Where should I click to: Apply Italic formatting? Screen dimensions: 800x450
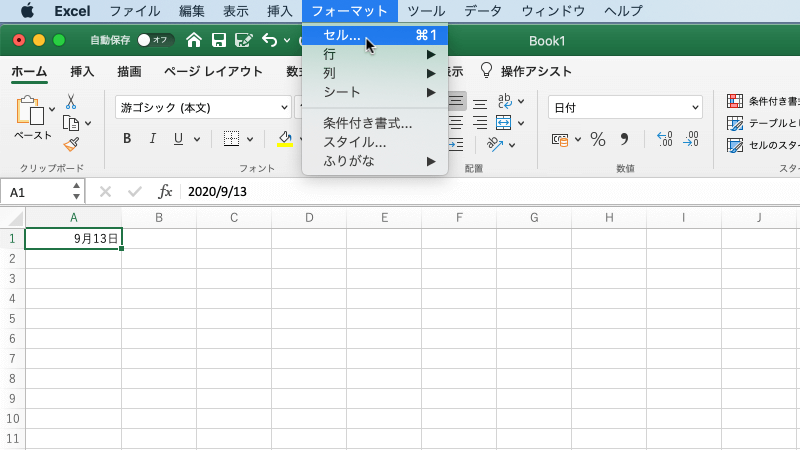(152, 138)
